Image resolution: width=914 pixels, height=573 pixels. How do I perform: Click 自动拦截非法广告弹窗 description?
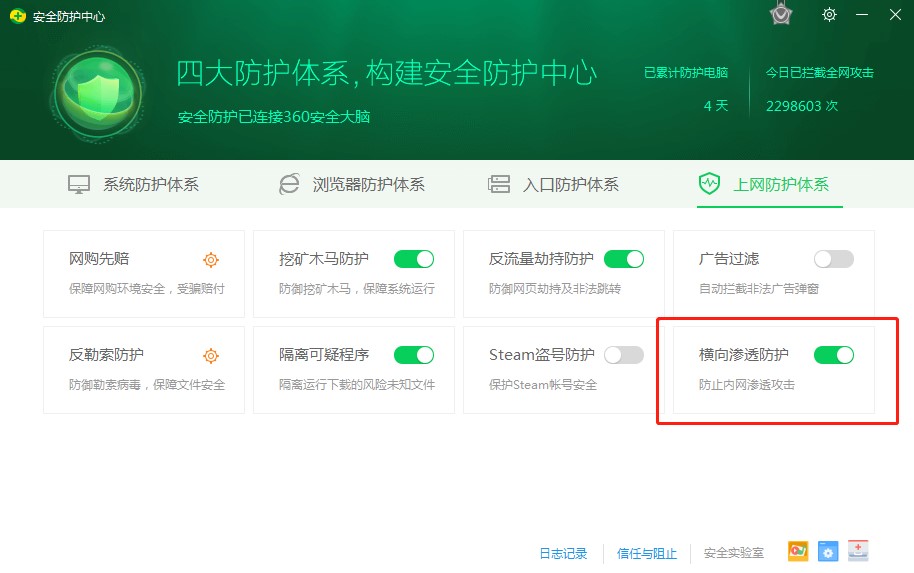tap(758, 289)
